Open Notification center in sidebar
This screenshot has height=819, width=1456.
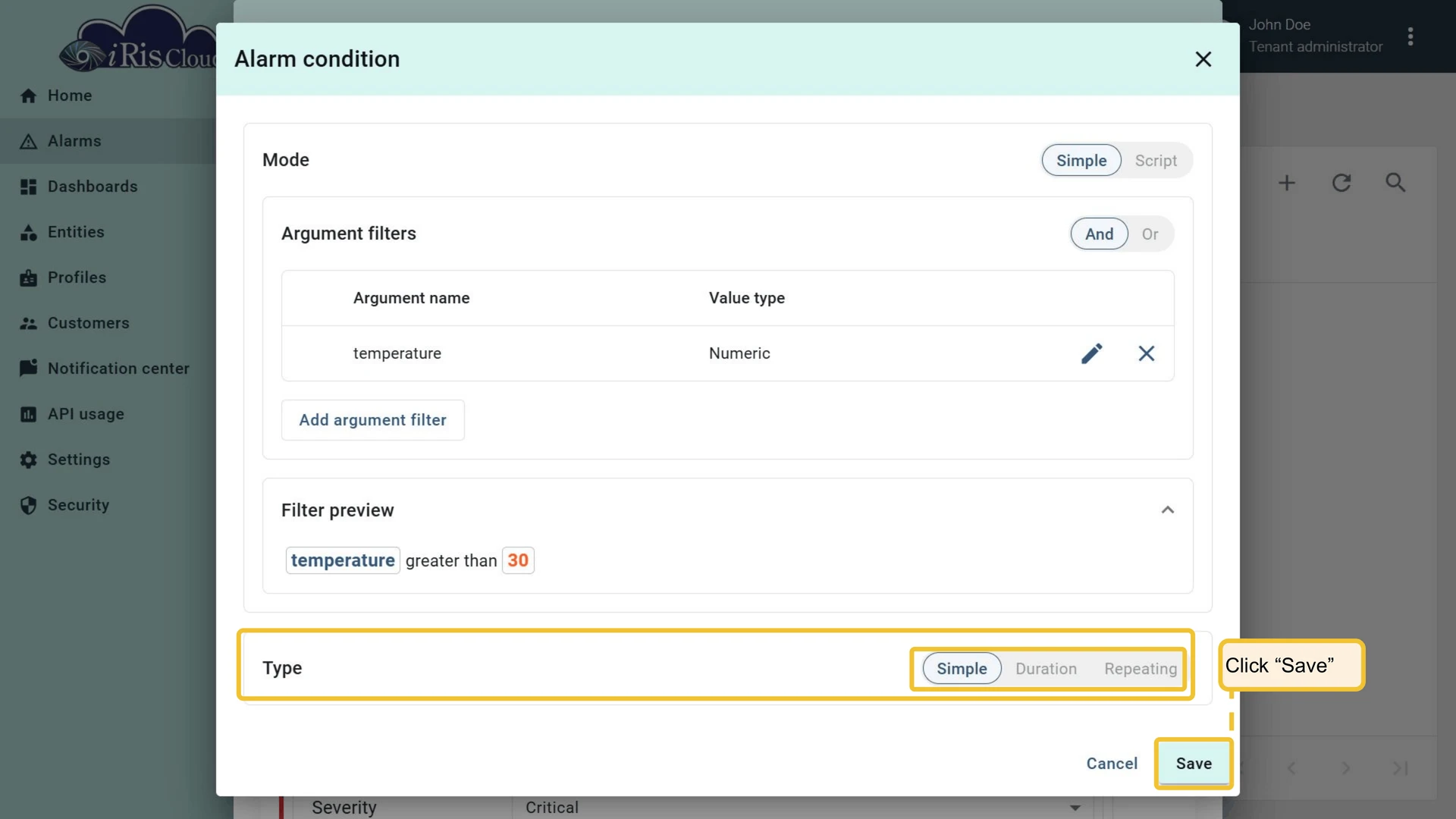coord(108,369)
